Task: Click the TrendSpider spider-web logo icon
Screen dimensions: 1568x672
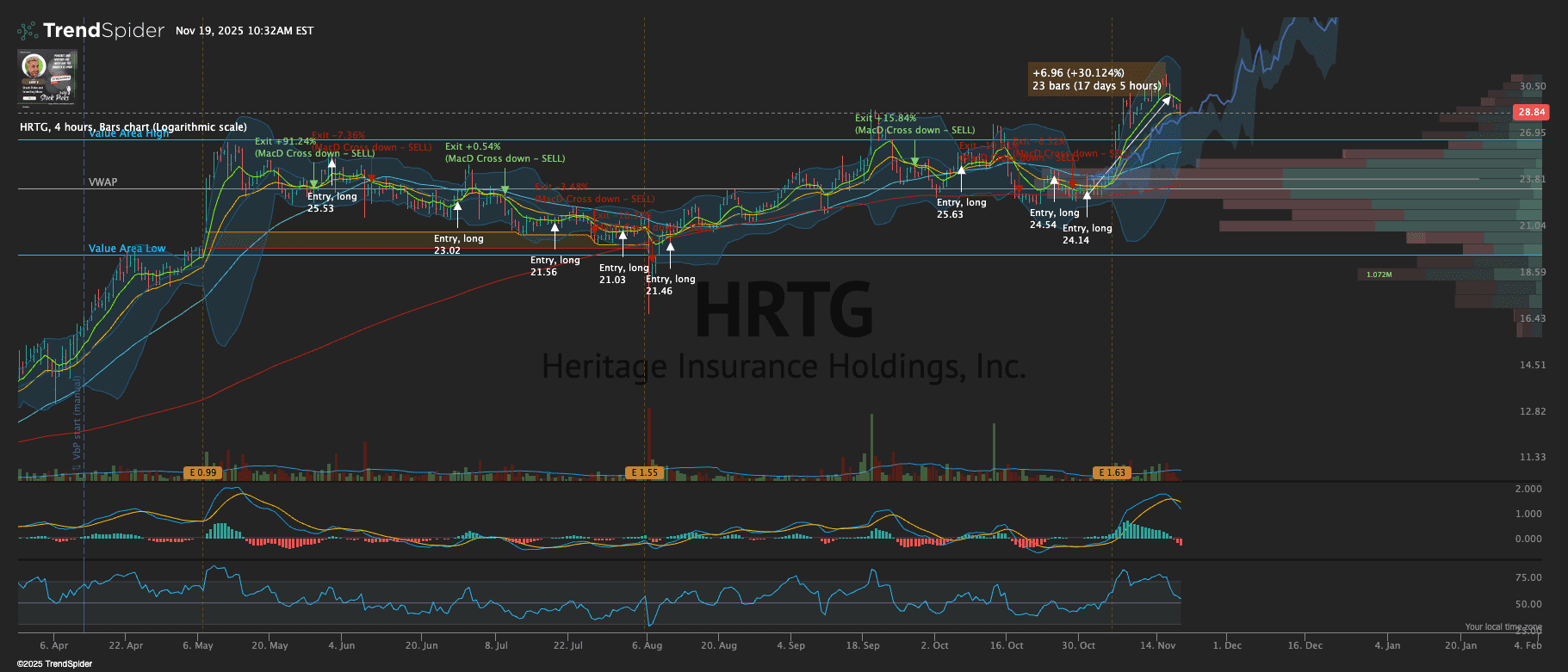Action: [28, 31]
